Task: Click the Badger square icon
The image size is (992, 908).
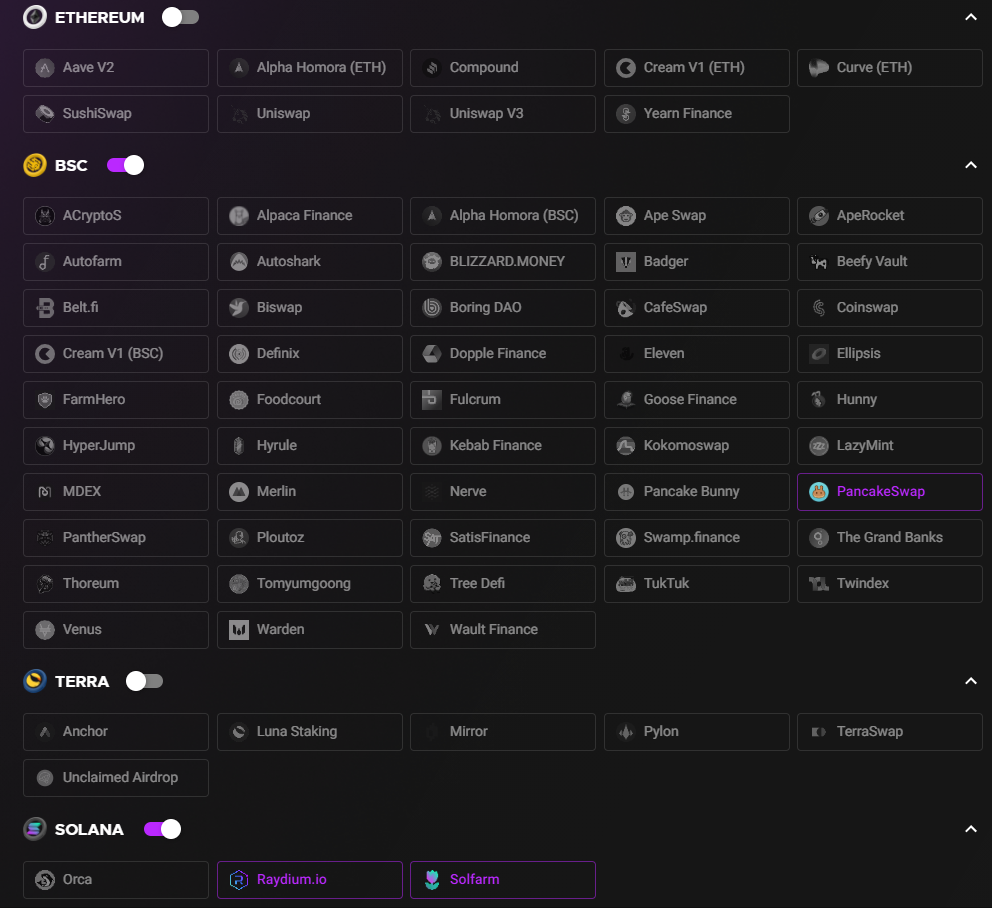Action: [626, 261]
